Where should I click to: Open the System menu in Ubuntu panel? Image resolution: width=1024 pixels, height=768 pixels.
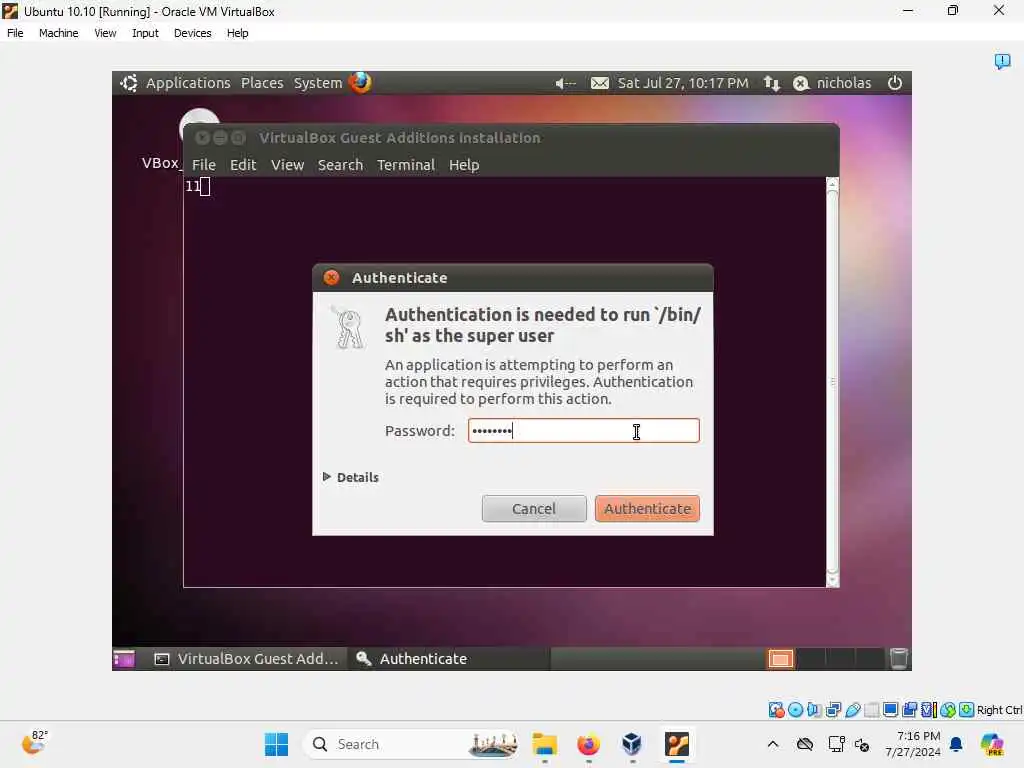coord(317,83)
